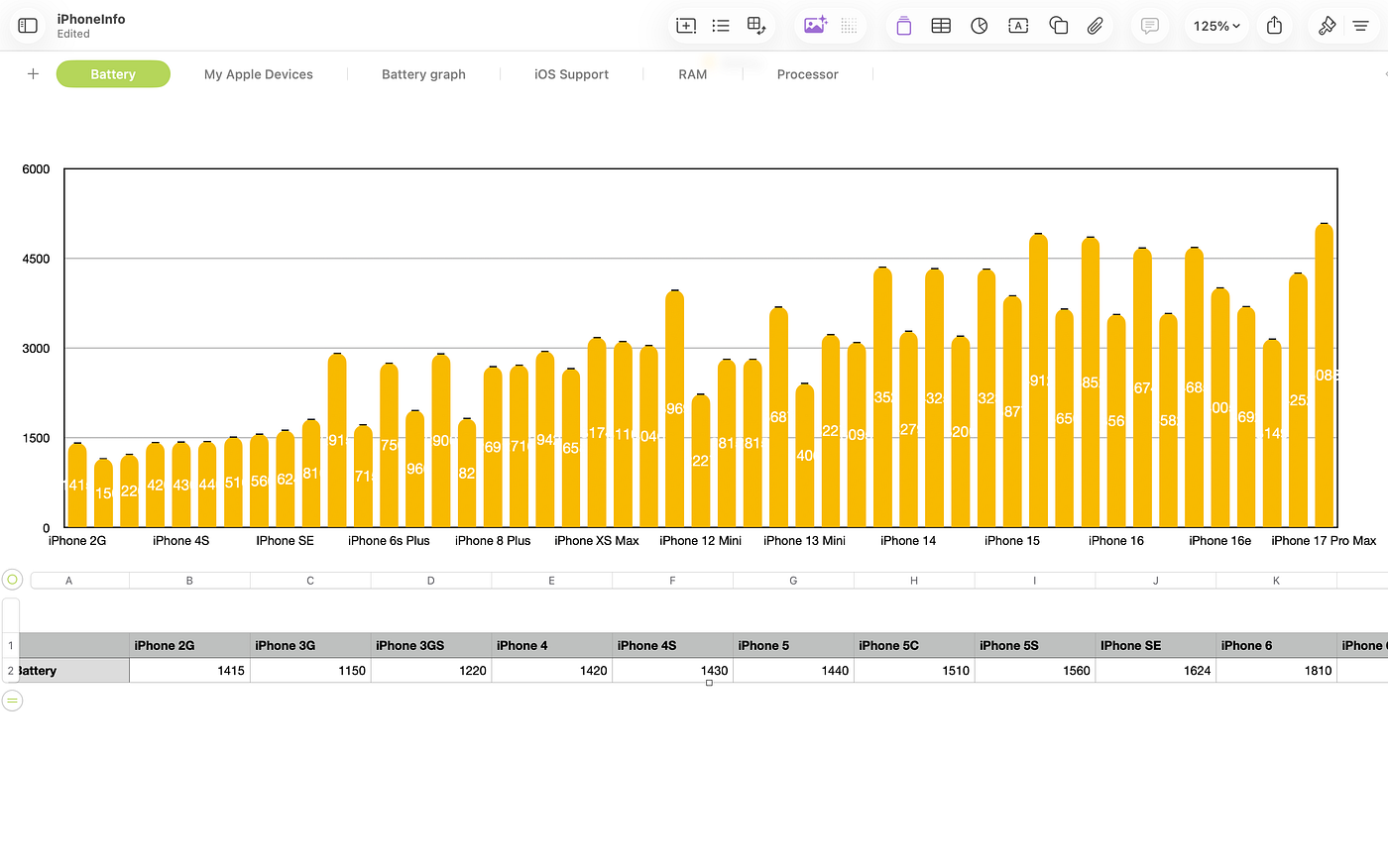1388x868 pixels.
Task: Click the Insert sheet toolbar icon
Action: [686, 26]
